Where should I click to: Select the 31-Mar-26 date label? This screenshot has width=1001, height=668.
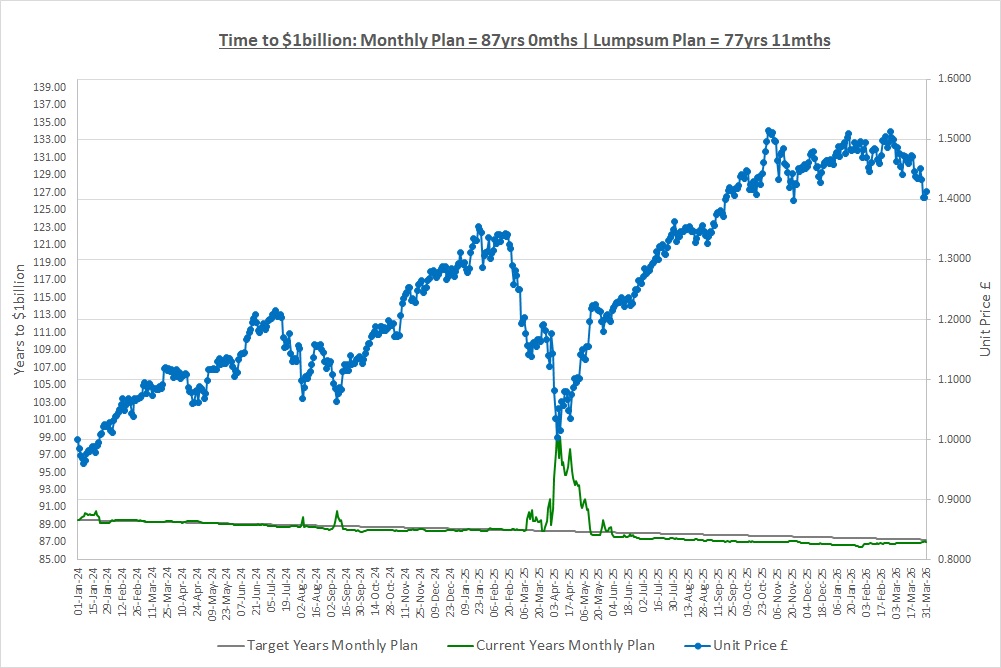pyautogui.click(x=927, y=595)
